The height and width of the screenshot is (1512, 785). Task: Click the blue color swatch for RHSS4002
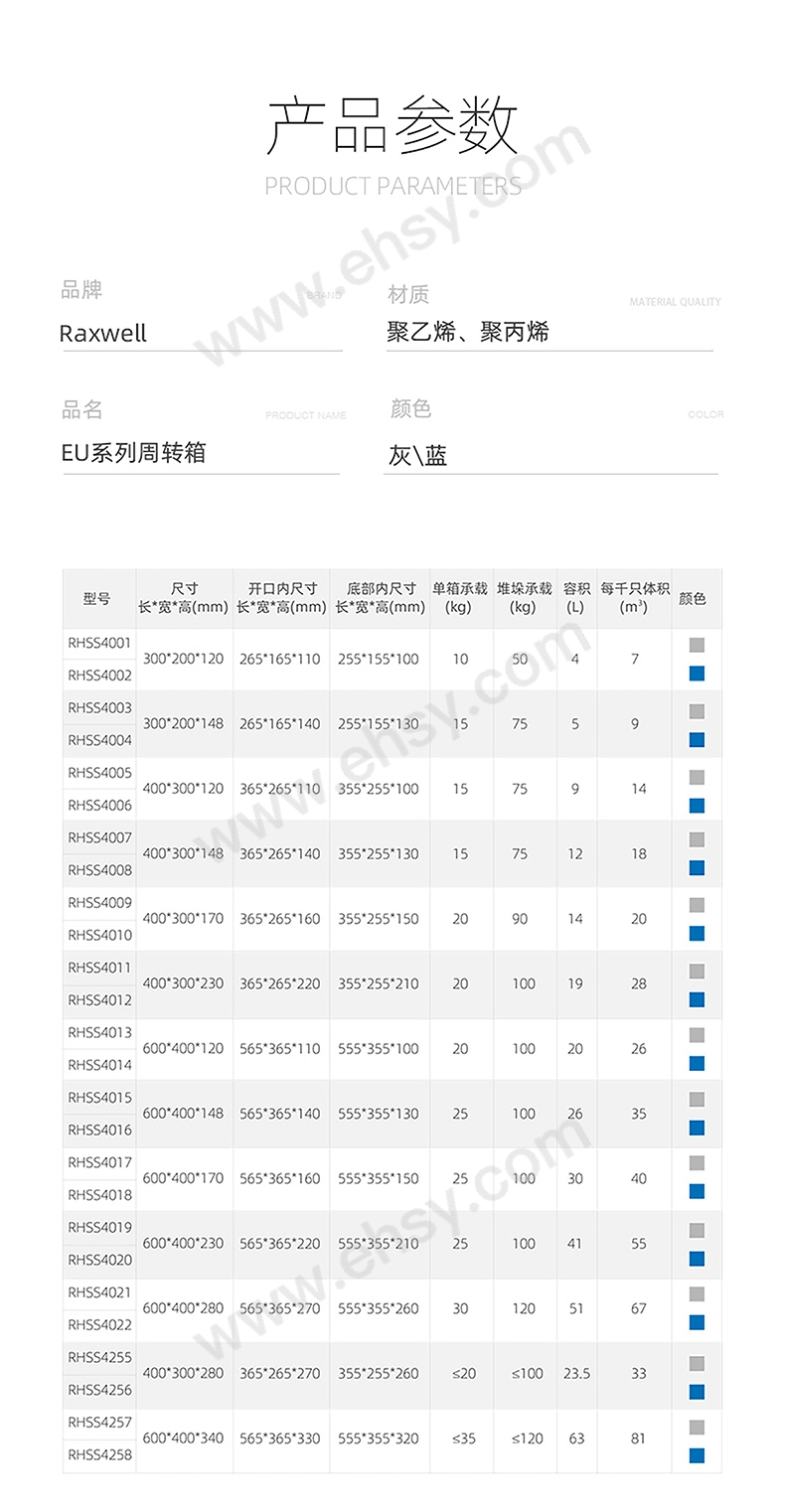pyautogui.click(x=697, y=674)
